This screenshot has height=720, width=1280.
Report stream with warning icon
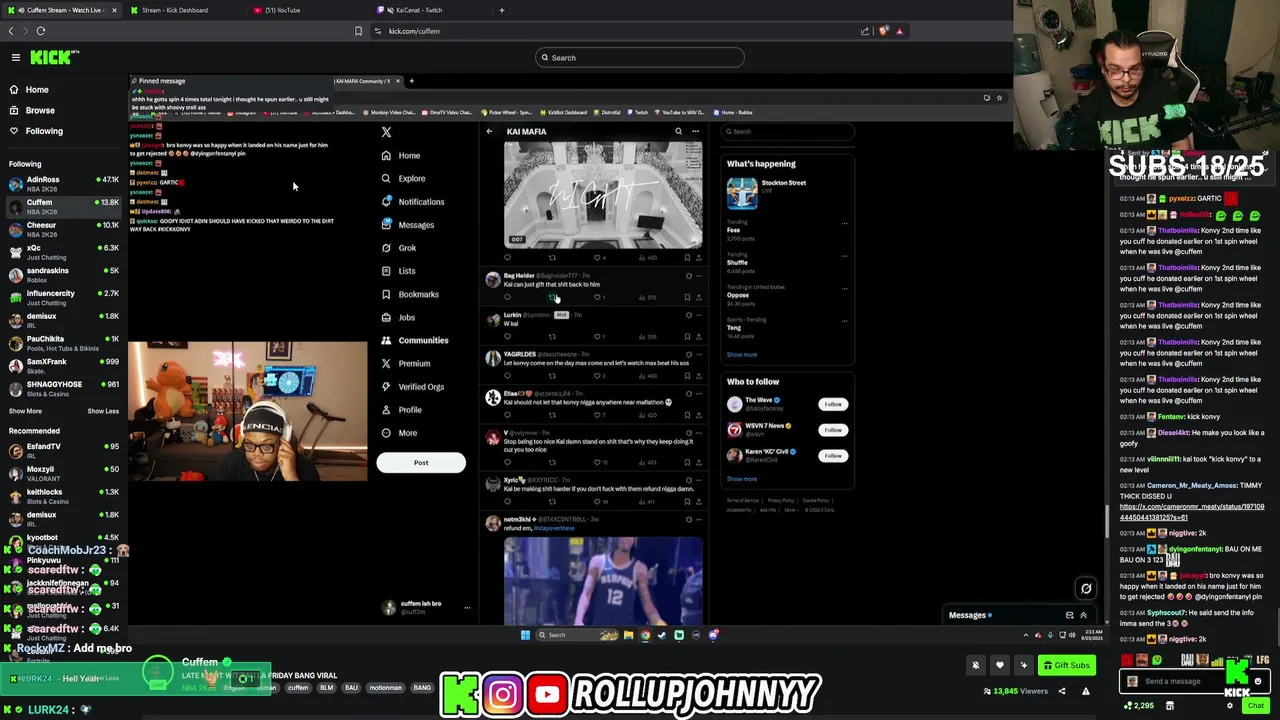[x=1085, y=691]
